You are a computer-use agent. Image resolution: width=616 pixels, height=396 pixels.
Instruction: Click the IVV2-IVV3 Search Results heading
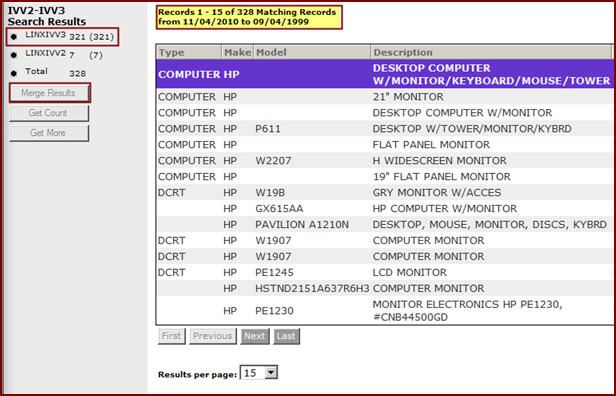pyautogui.click(x=46, y=16)
